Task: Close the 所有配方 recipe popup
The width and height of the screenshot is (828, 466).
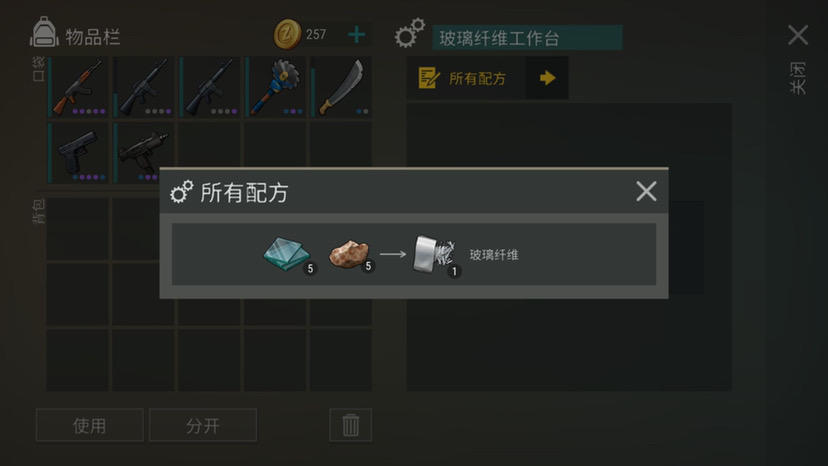Action: (x=646, y=191)
